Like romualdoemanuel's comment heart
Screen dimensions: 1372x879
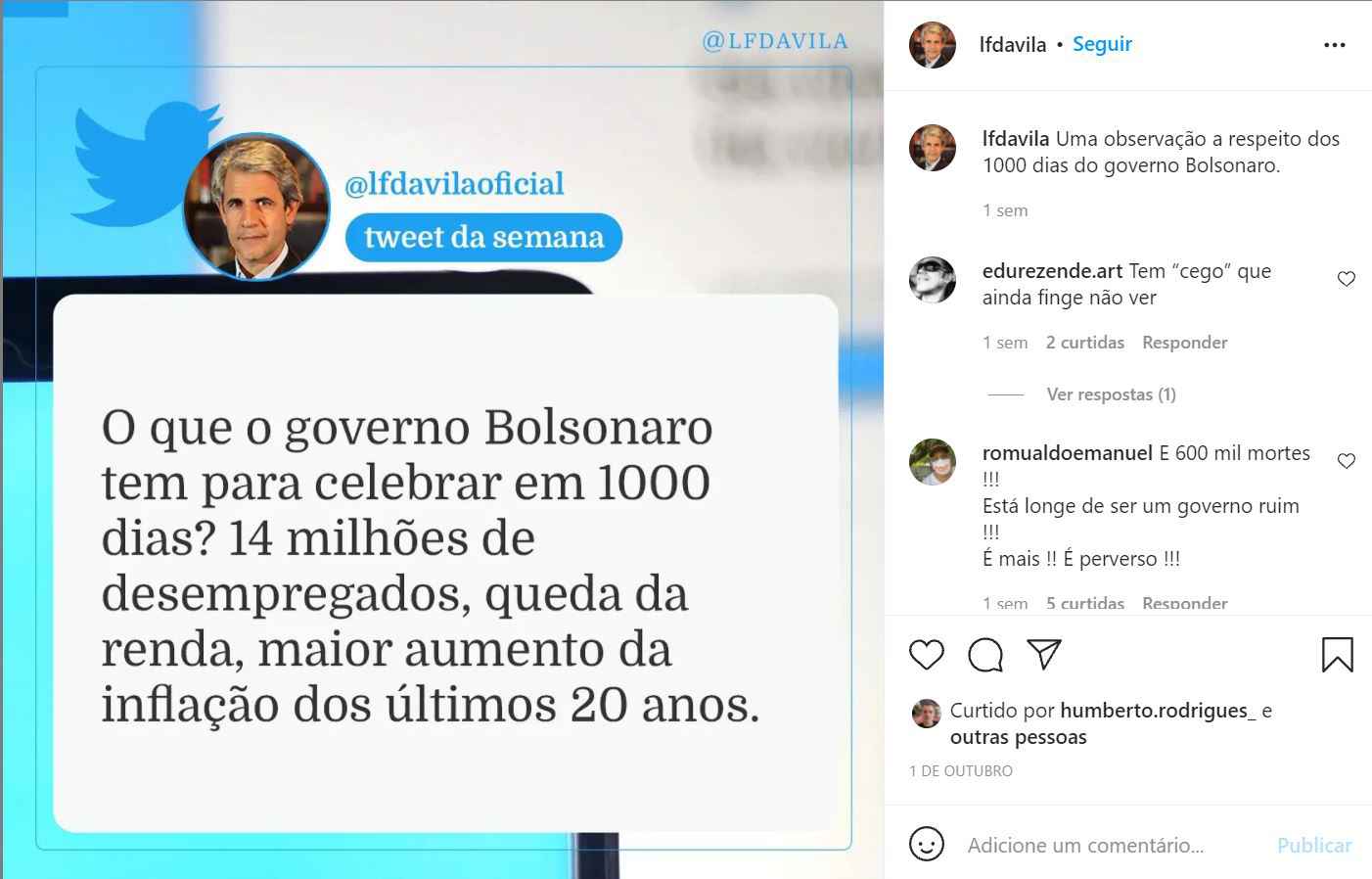pos(1347,461)
